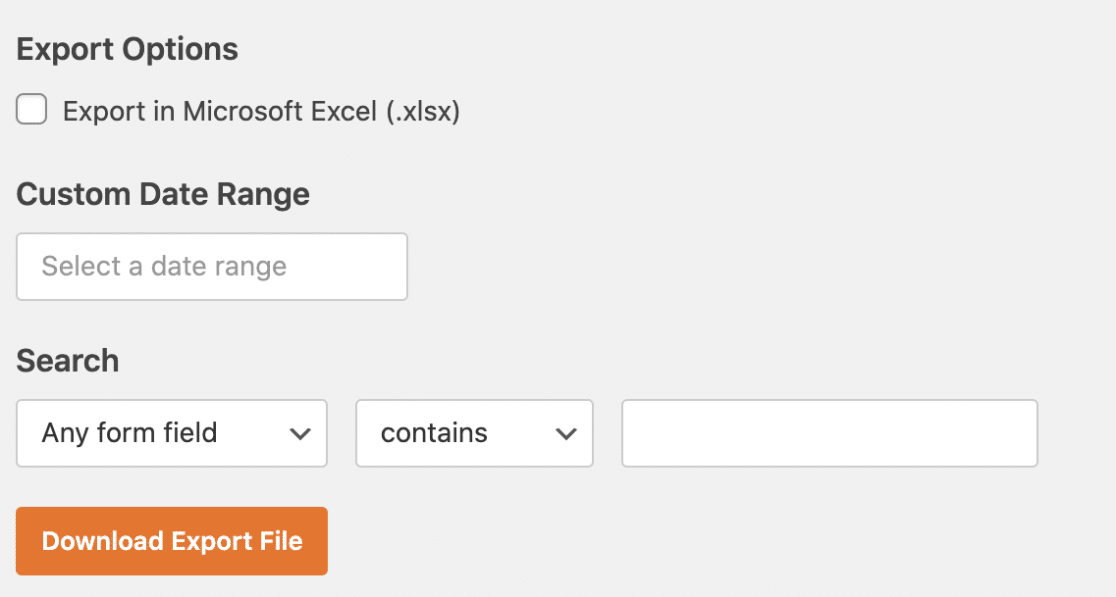Choose a search field via Any form field
Viewport: 1116px width, 597px height.
[172, 433]
